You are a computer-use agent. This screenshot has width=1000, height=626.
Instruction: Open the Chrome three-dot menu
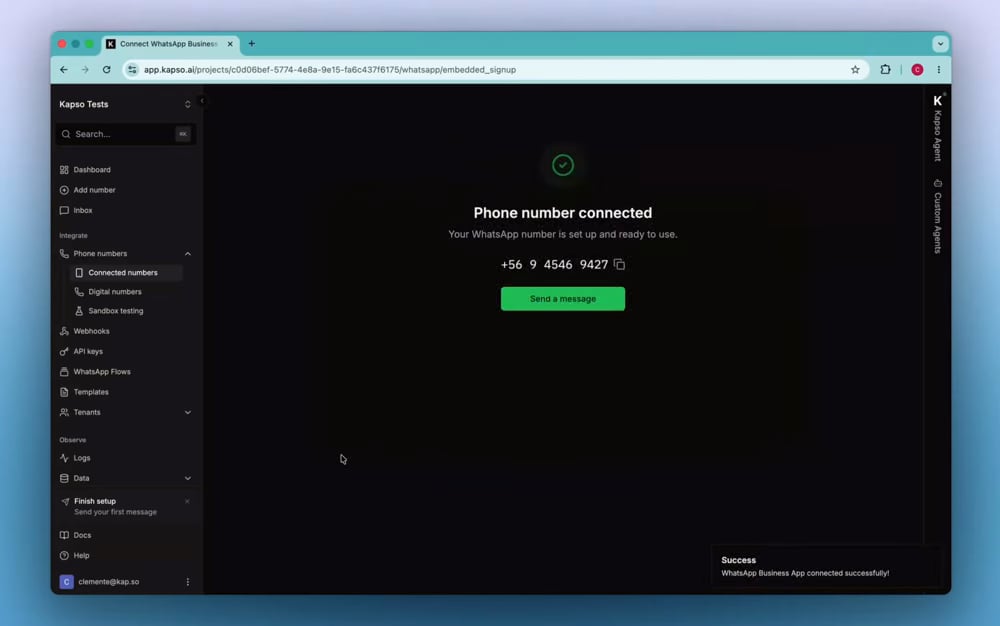coord(939,69)
